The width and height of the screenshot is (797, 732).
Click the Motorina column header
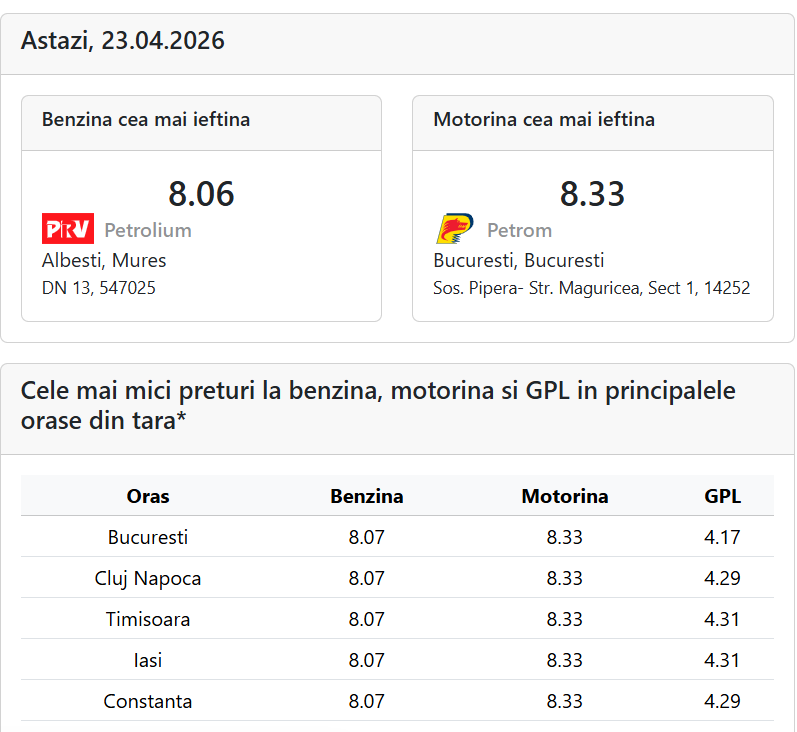pyautogui.click(x=565, y=496)
